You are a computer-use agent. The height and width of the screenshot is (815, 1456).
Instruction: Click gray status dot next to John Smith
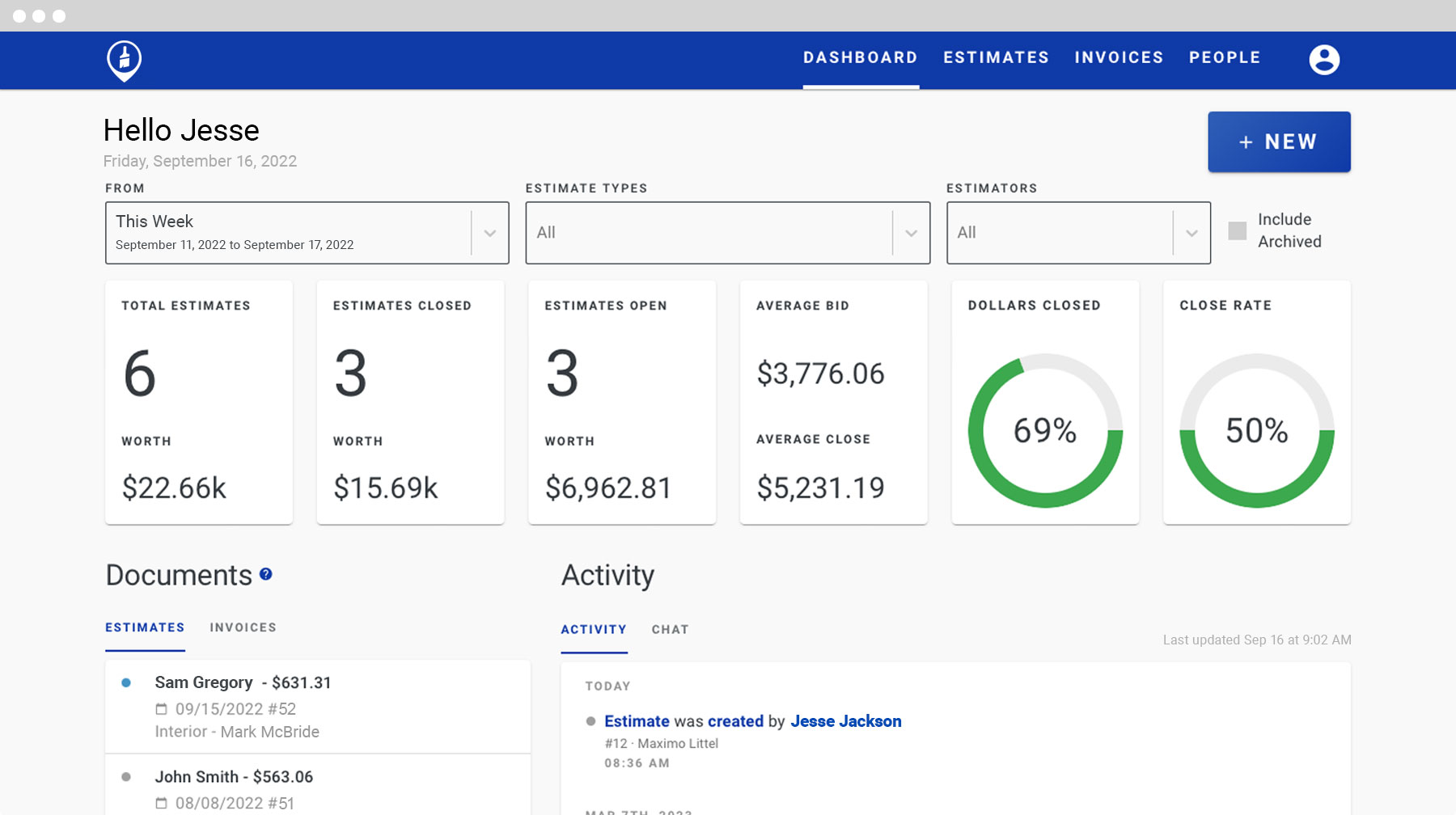pos(126,777)
